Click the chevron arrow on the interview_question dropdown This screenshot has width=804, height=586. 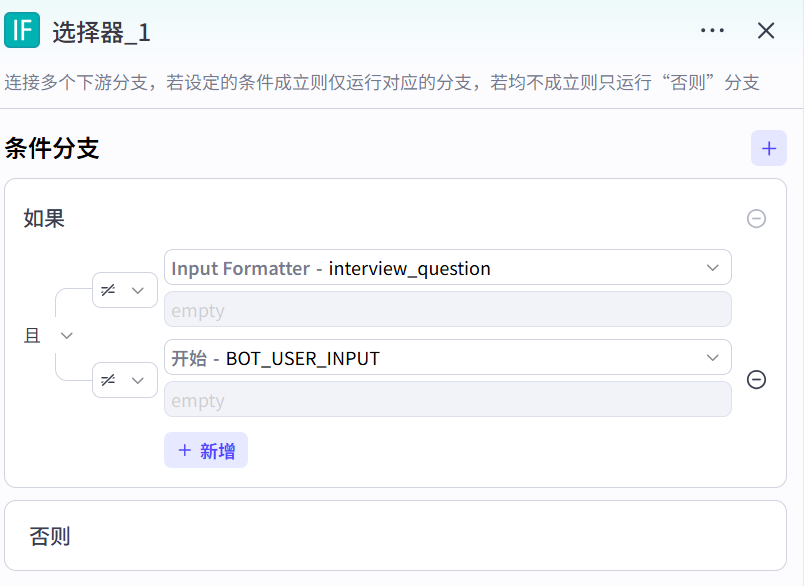coord(712,268)
